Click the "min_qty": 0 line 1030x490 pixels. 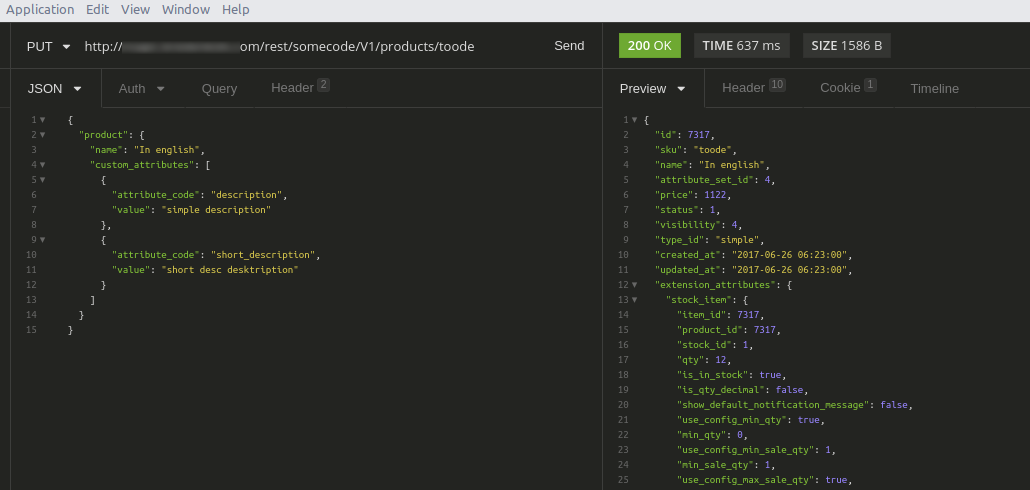[712, 435]
